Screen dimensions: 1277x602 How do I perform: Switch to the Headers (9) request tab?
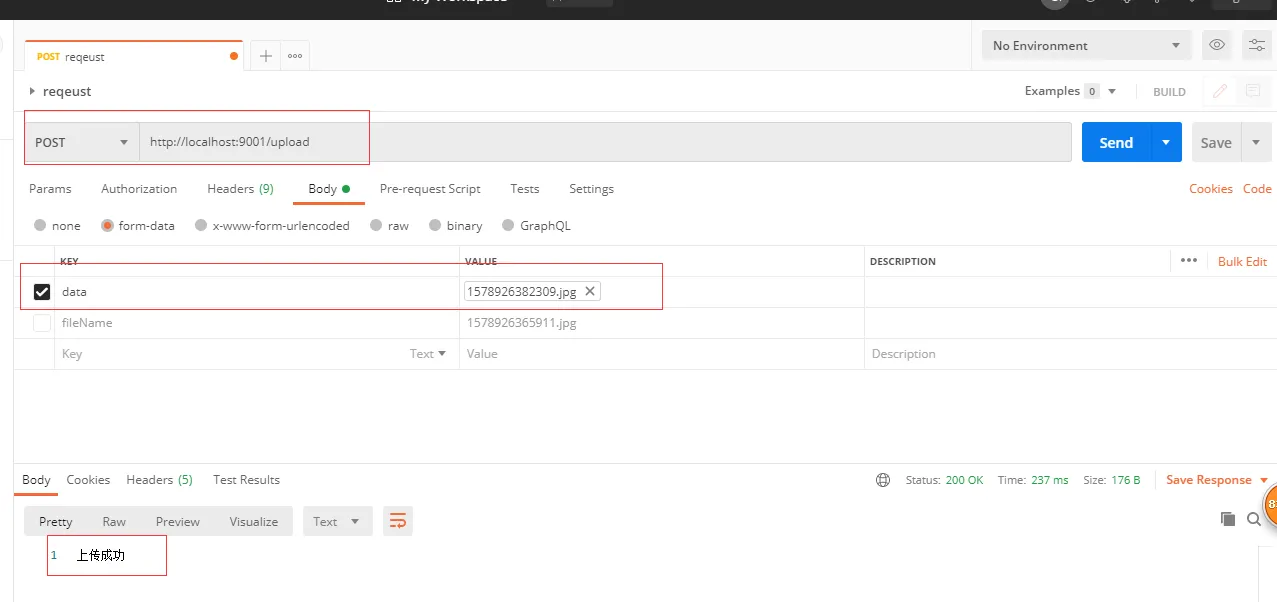click(x=240, y=189)
